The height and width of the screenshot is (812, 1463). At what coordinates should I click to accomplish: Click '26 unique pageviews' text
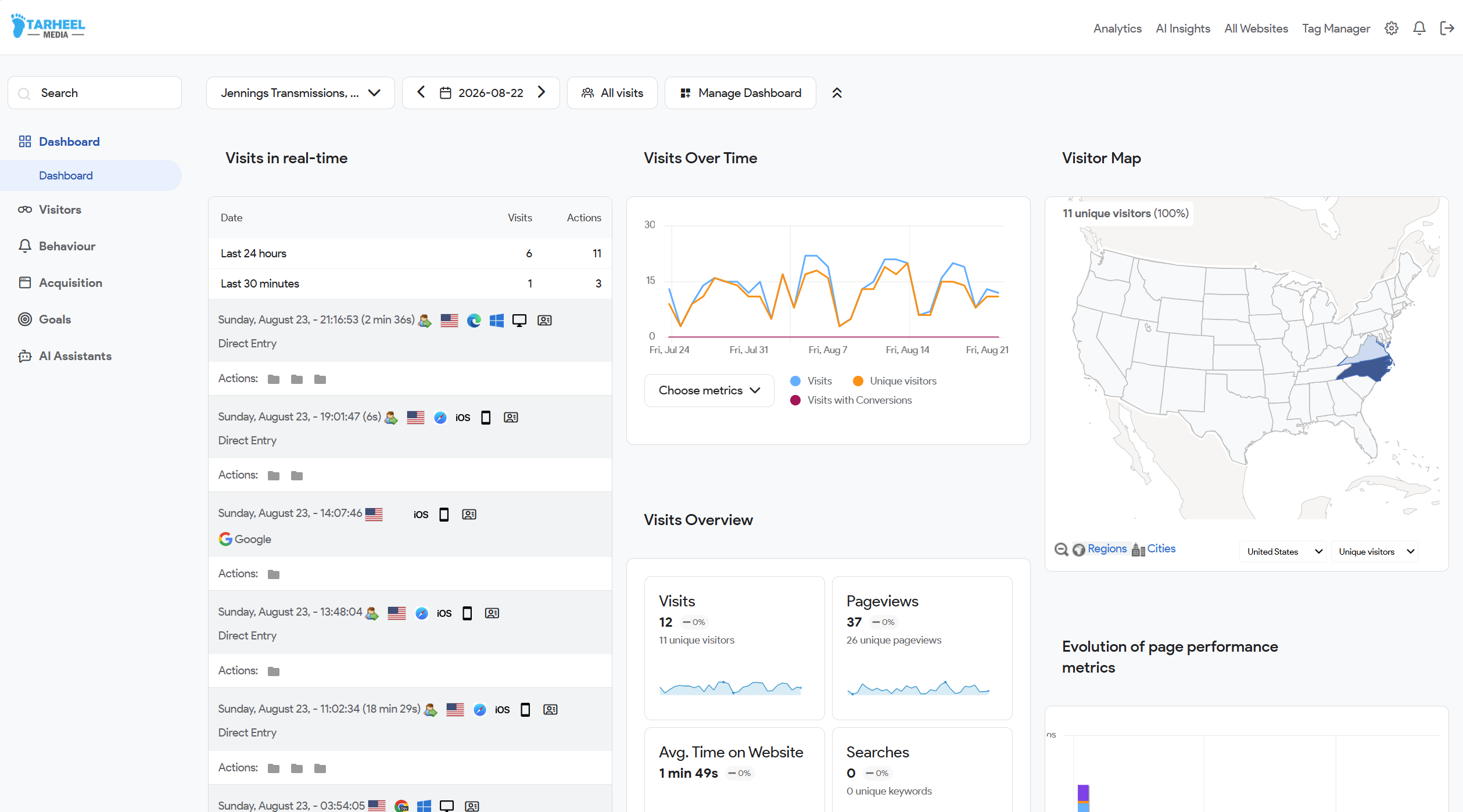point(894,640)
